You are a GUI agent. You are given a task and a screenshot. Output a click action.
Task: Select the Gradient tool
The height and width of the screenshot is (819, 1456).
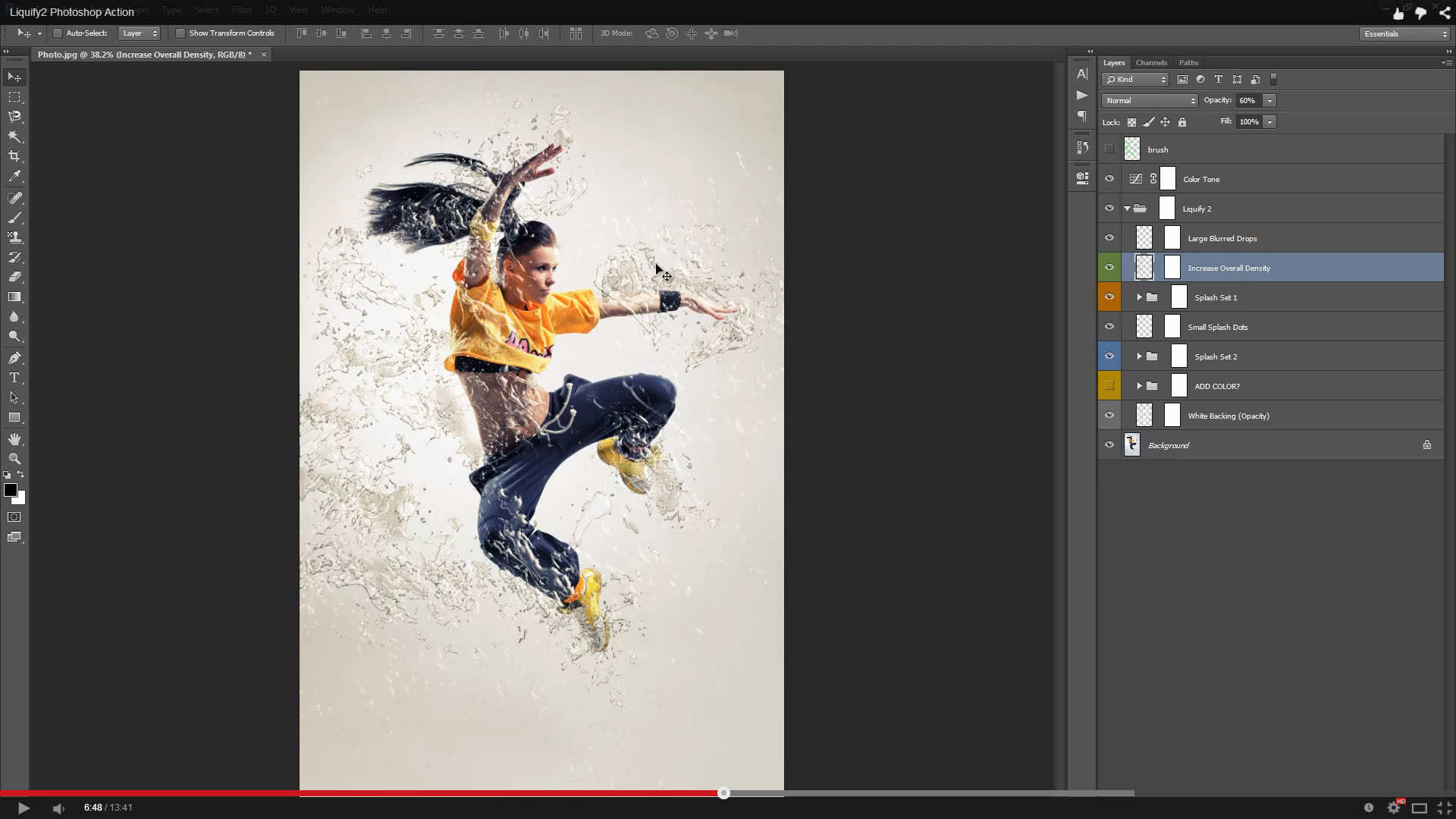pos(14,297)
